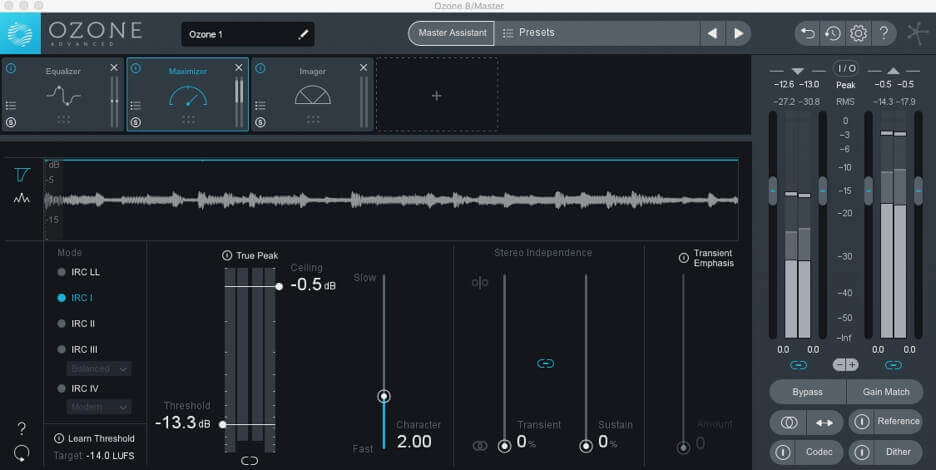Click the Transient Emphasis Amount handle

coord(683,447)
